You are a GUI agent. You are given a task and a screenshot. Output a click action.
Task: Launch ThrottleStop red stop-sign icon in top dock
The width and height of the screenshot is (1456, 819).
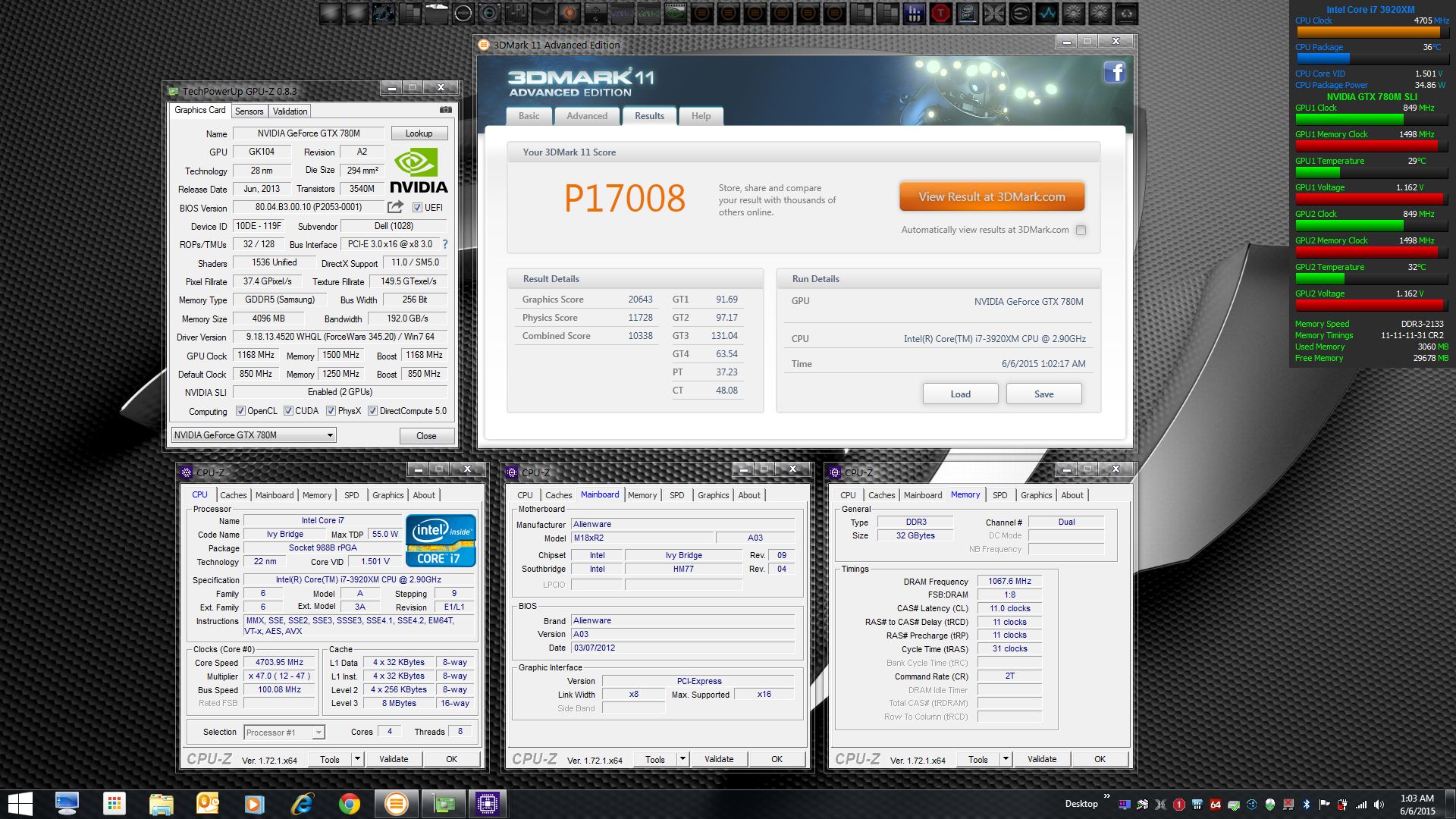(x=940, y=13)
